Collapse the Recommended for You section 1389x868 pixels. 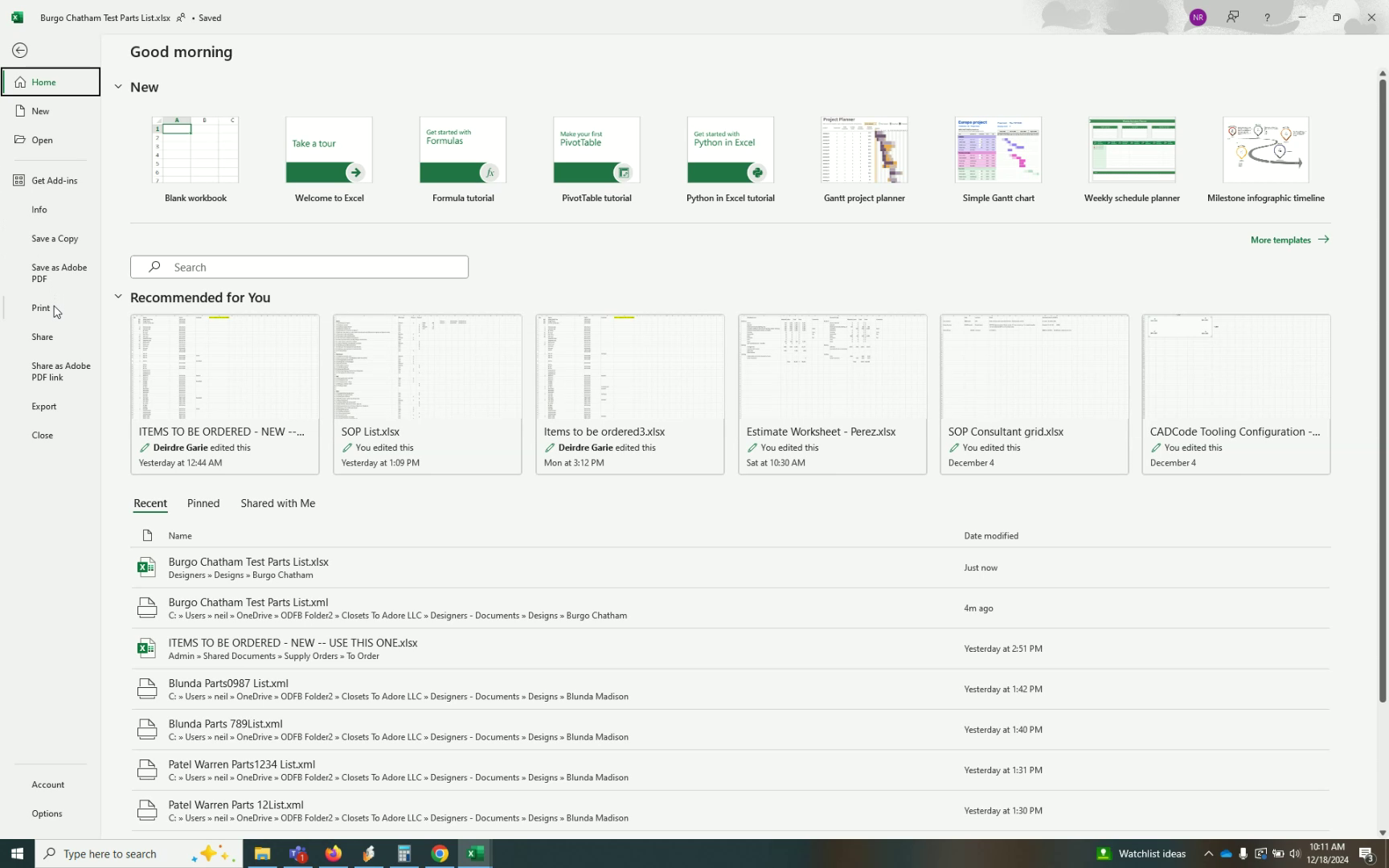[118, 297]
